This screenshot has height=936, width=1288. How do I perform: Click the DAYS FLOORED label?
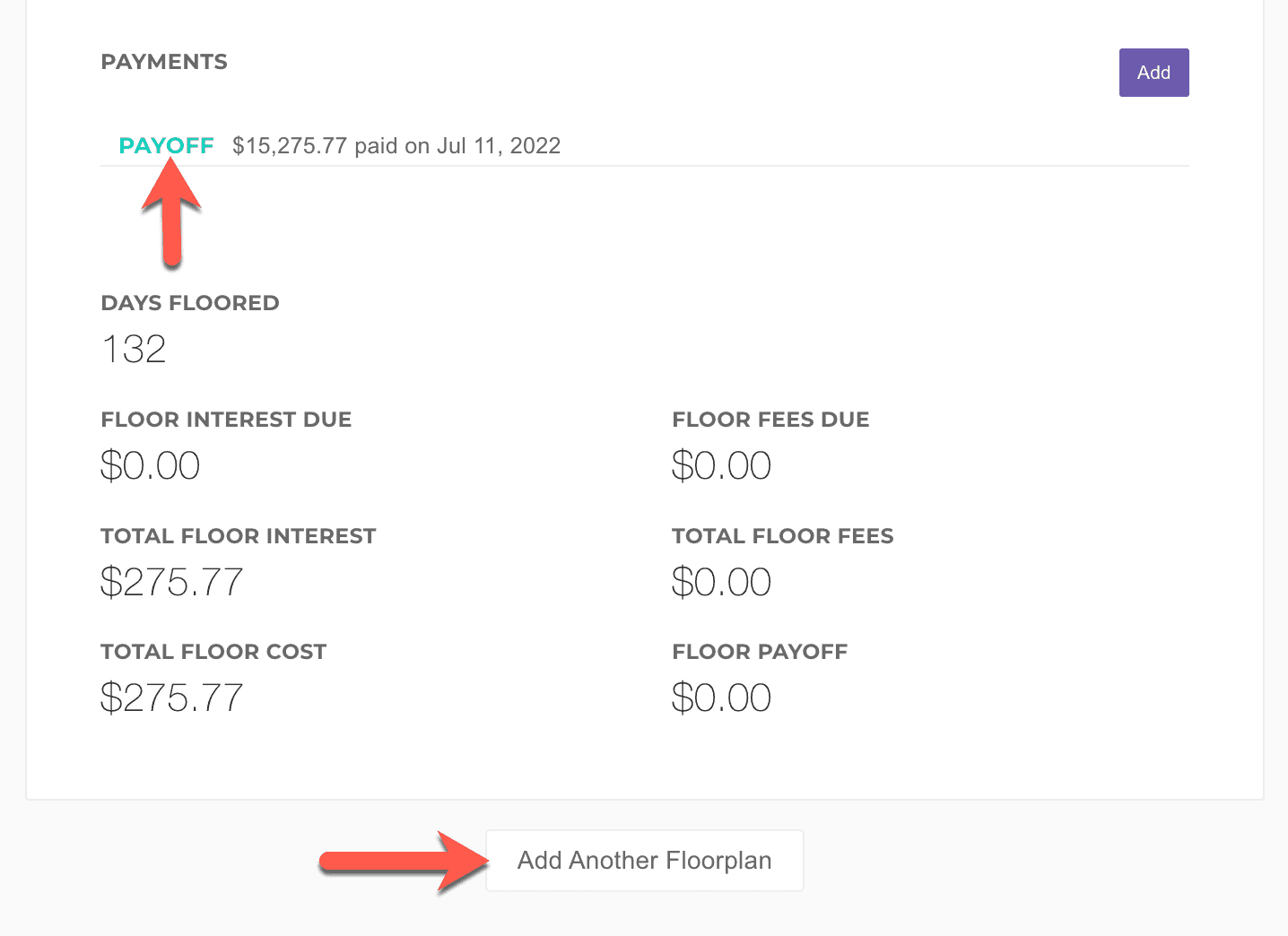[190, 303]
